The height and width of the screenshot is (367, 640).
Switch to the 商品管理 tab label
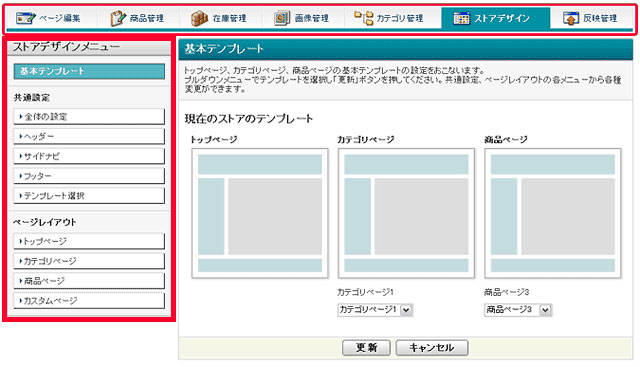pos(147,18)
